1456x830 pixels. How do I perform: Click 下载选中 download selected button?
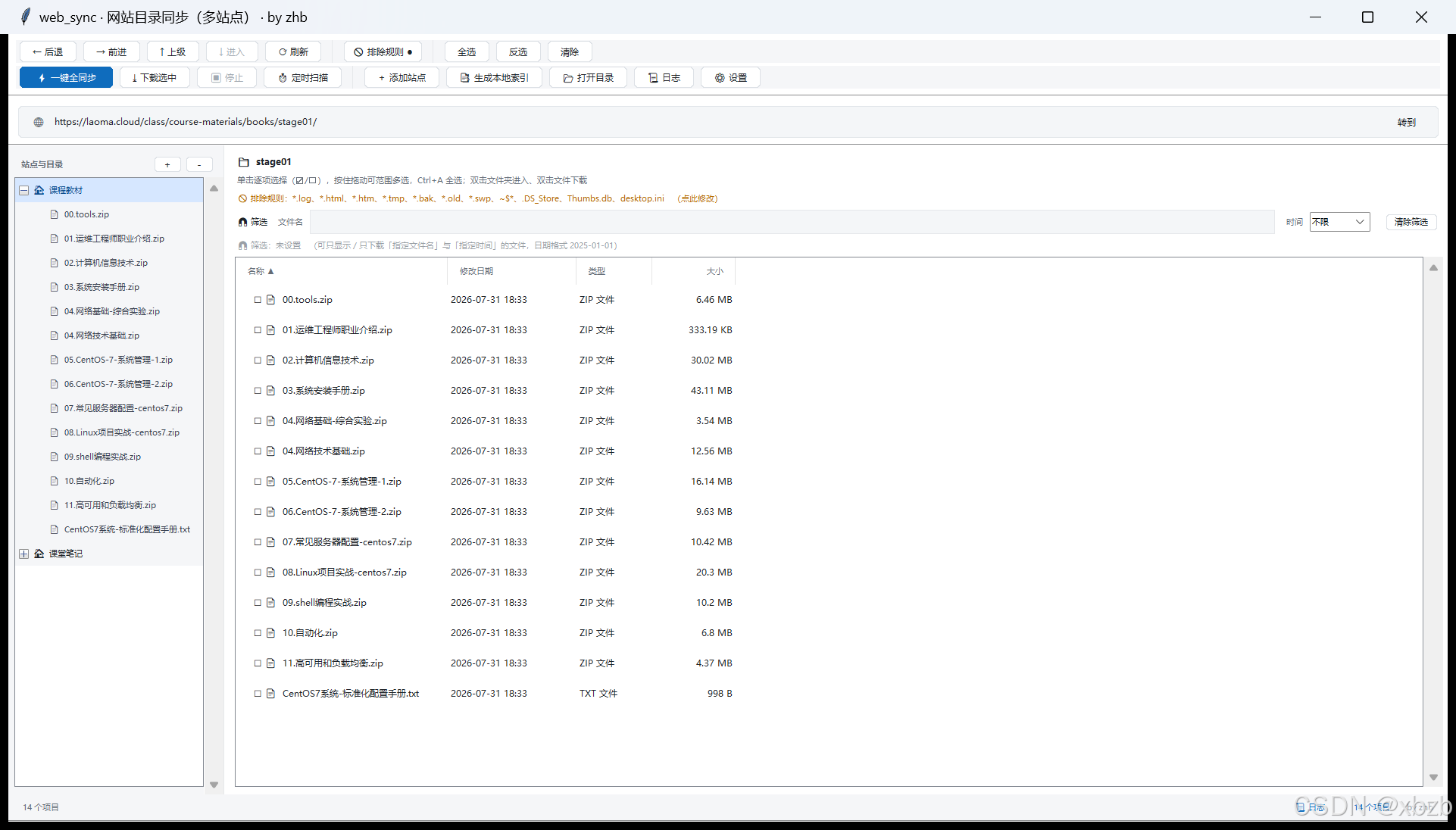point(155,77)
